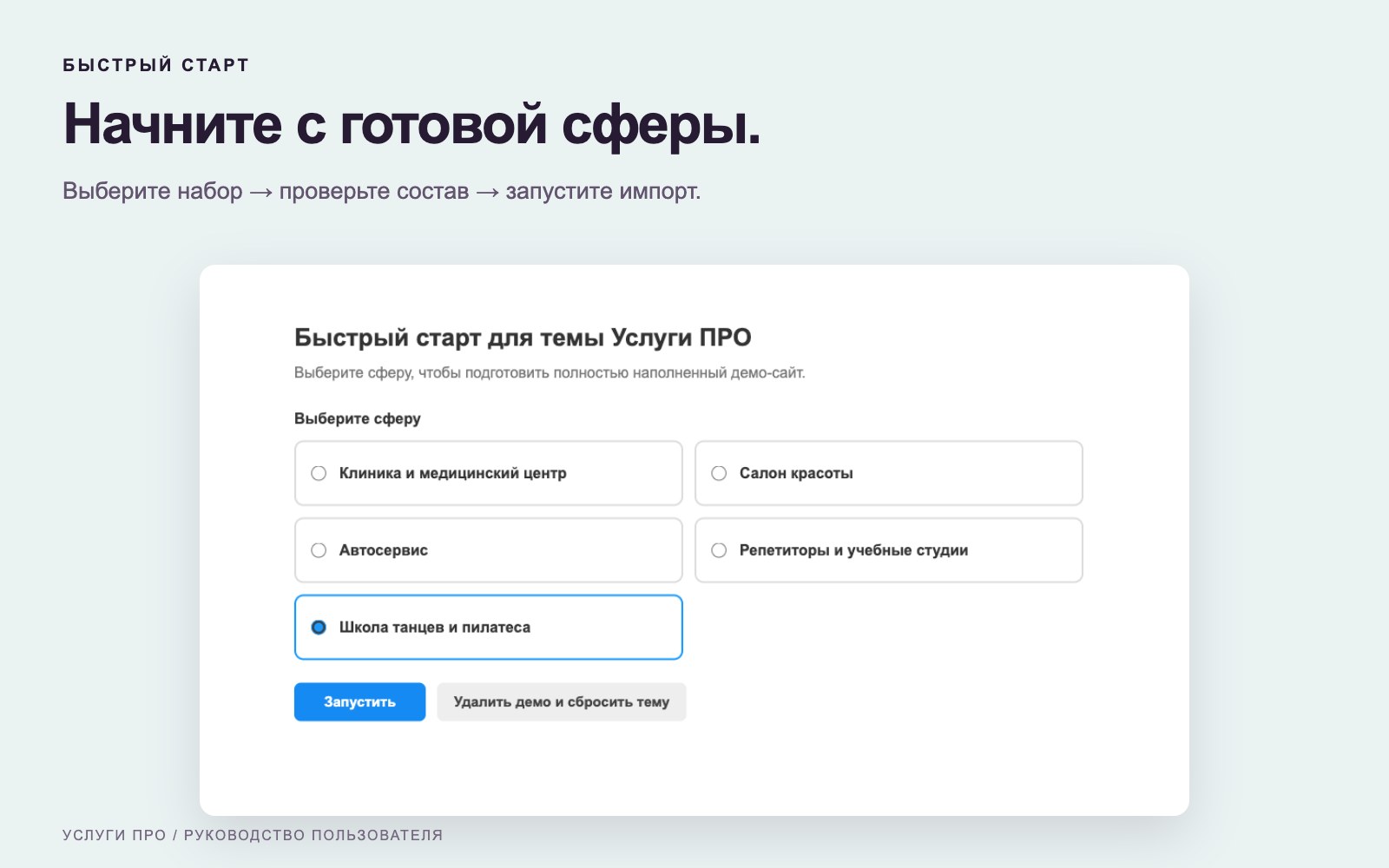Click the heading 'Быстрый старт для темы Услуги ПРО'

pos(523,337)
